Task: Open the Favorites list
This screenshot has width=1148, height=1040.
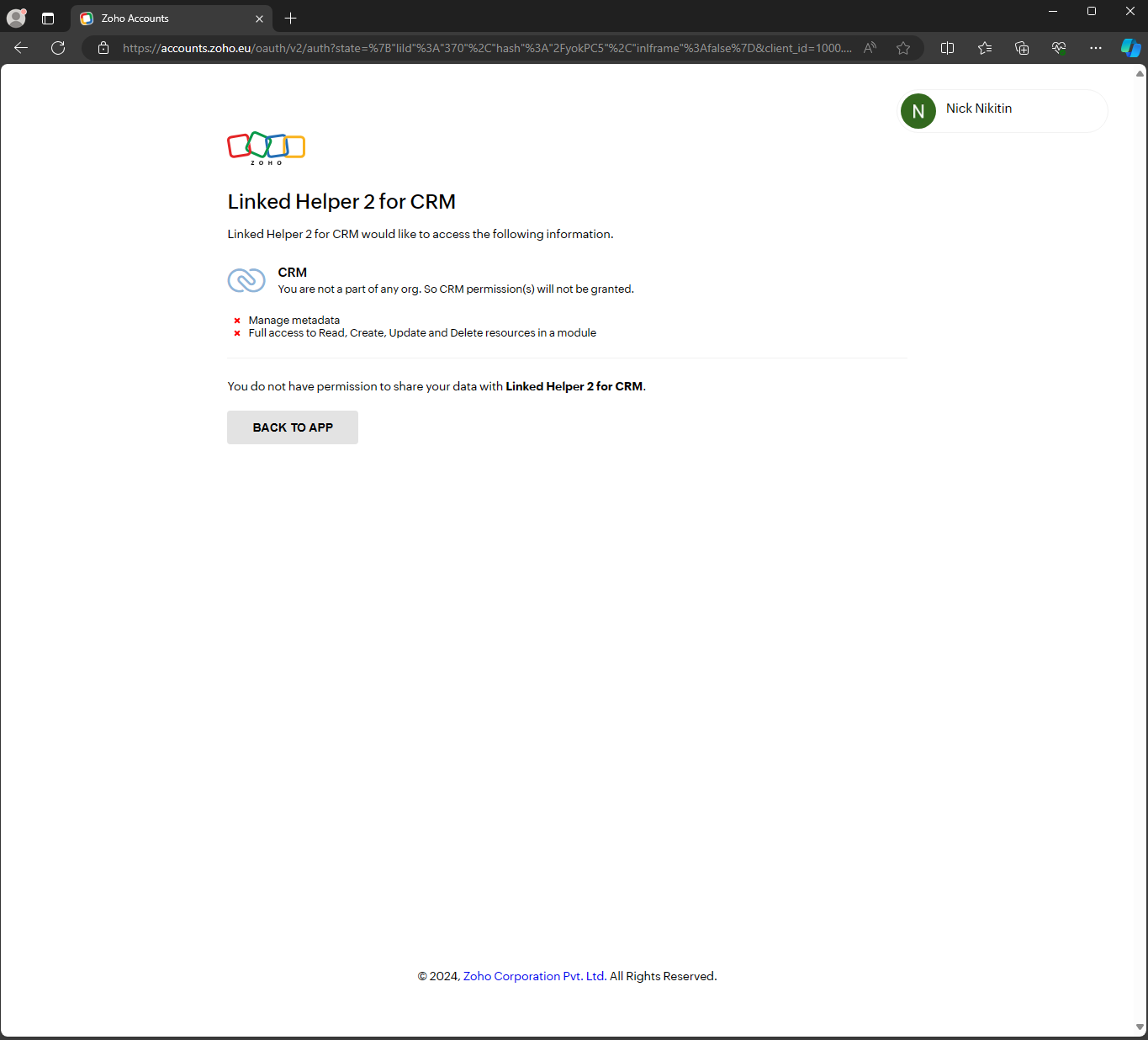Action: [x=985, y=48]
